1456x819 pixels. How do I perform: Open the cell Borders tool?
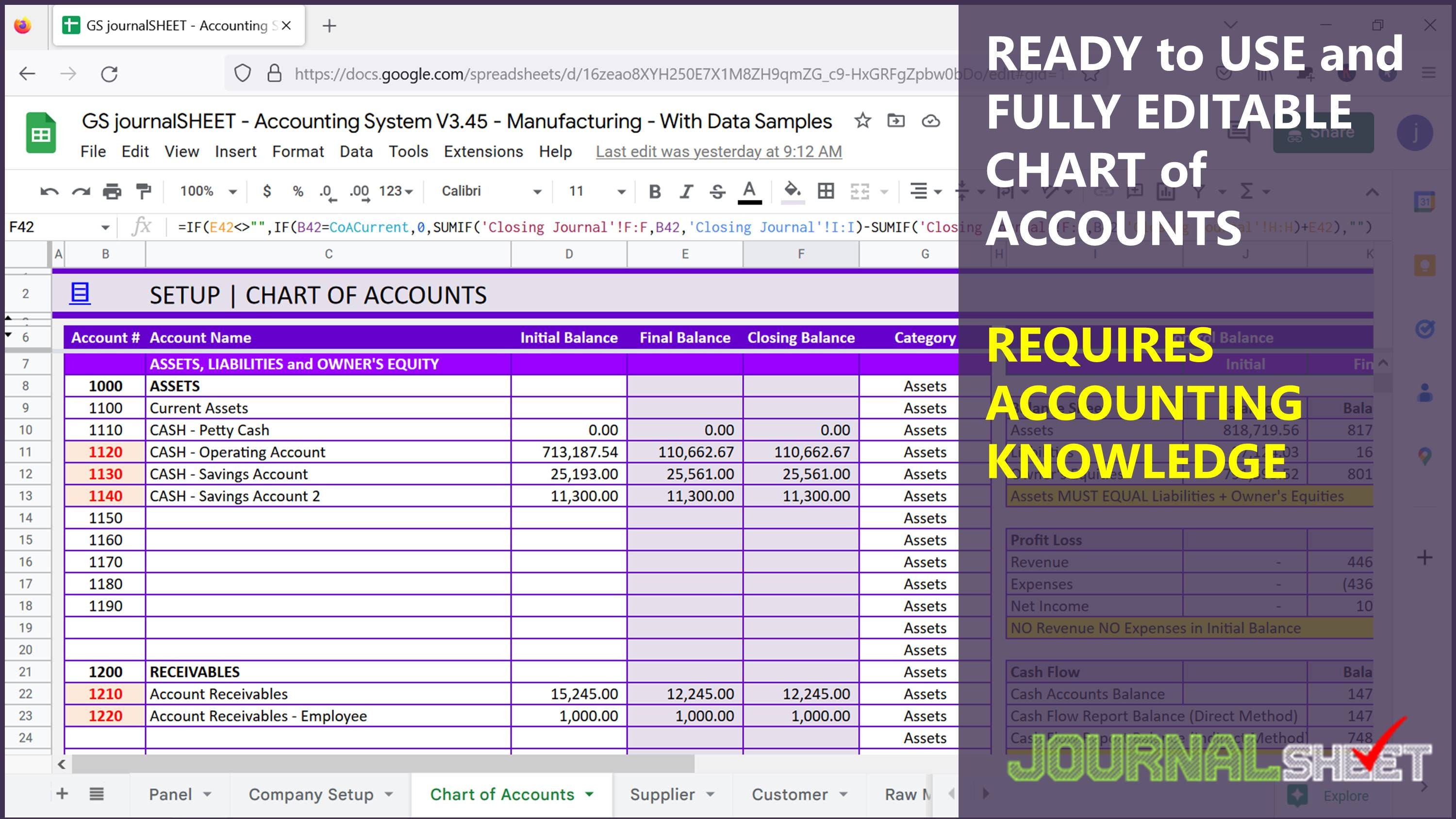click(x=826, y=191)
